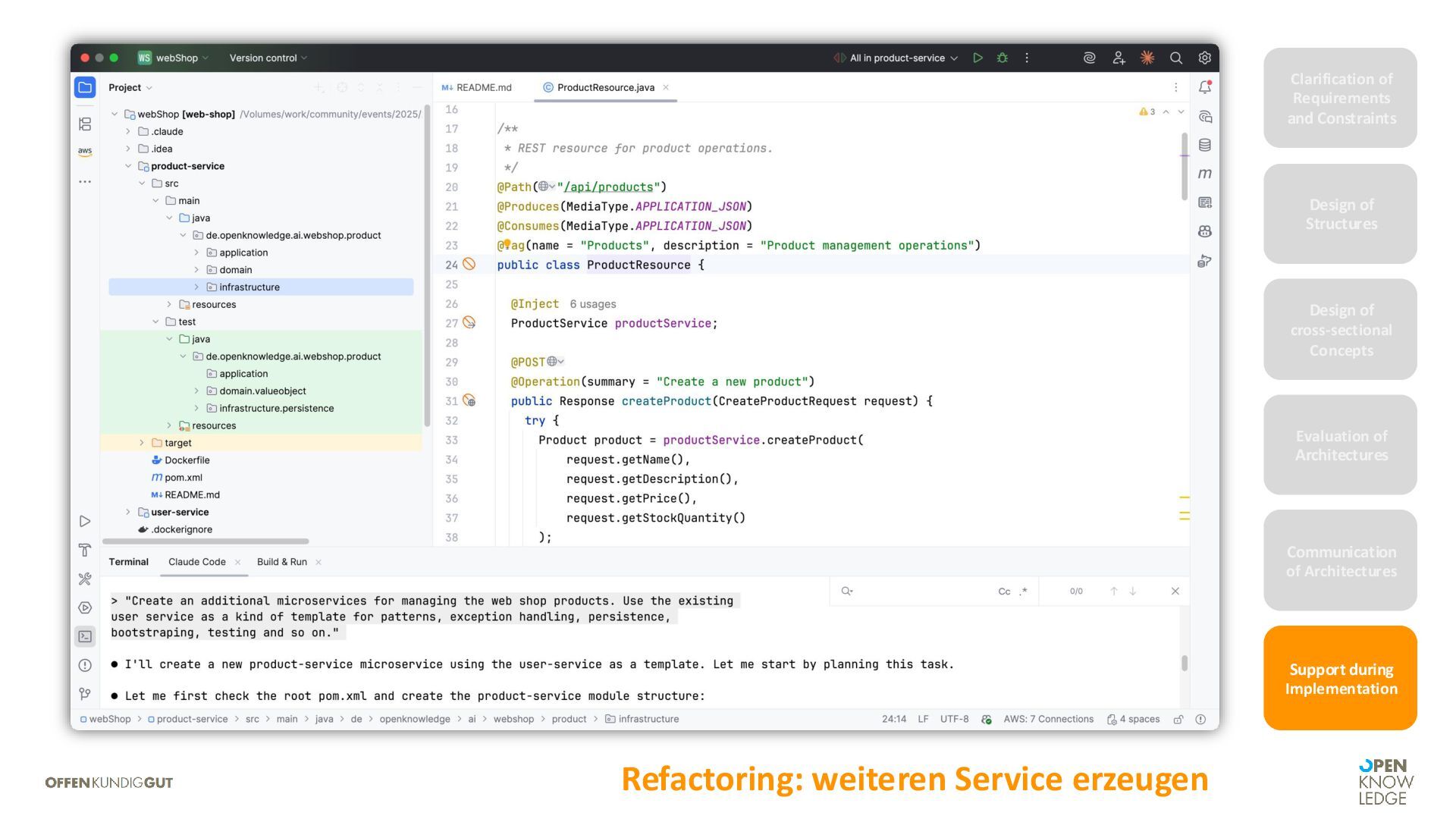Image resolution: width=1456 pixels, height=819 pixels.
Task: Open the AWS Toolkit sidebar icon
Action: (x=85, y=152)
